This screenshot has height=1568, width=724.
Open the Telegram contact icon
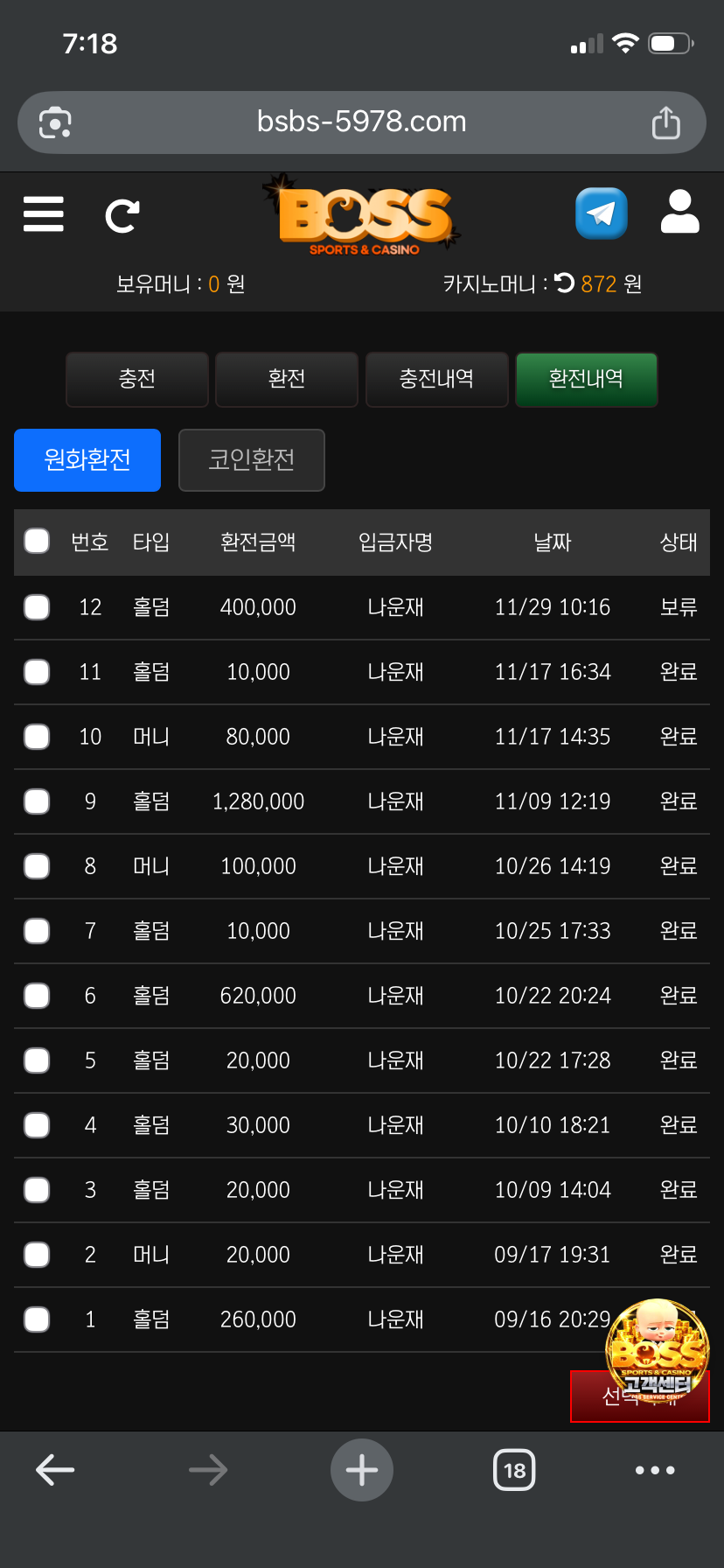(x=602, y=213)
